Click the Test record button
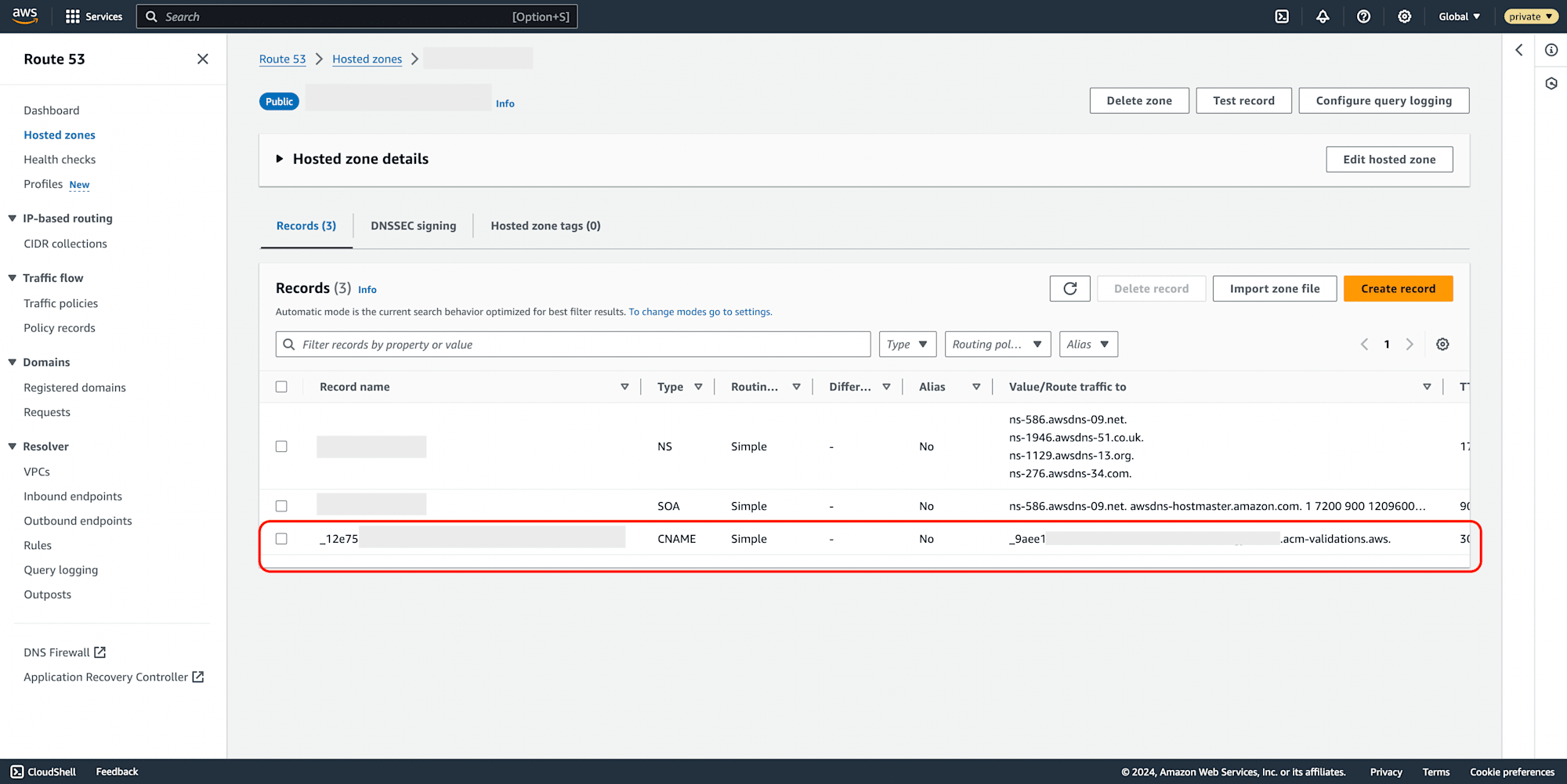Image resolution: width=1567 pixels, height=784 pixels. coord(1243,100)
